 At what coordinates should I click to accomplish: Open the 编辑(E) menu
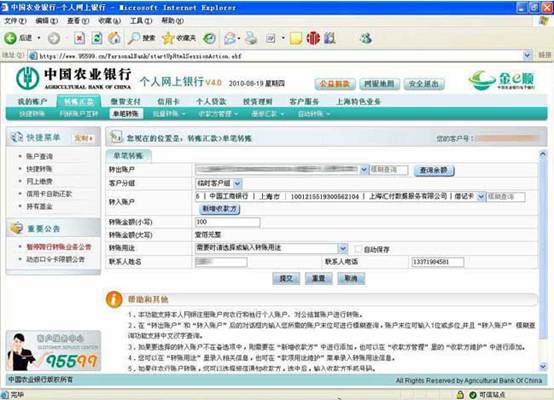click(x=47, y=21)
